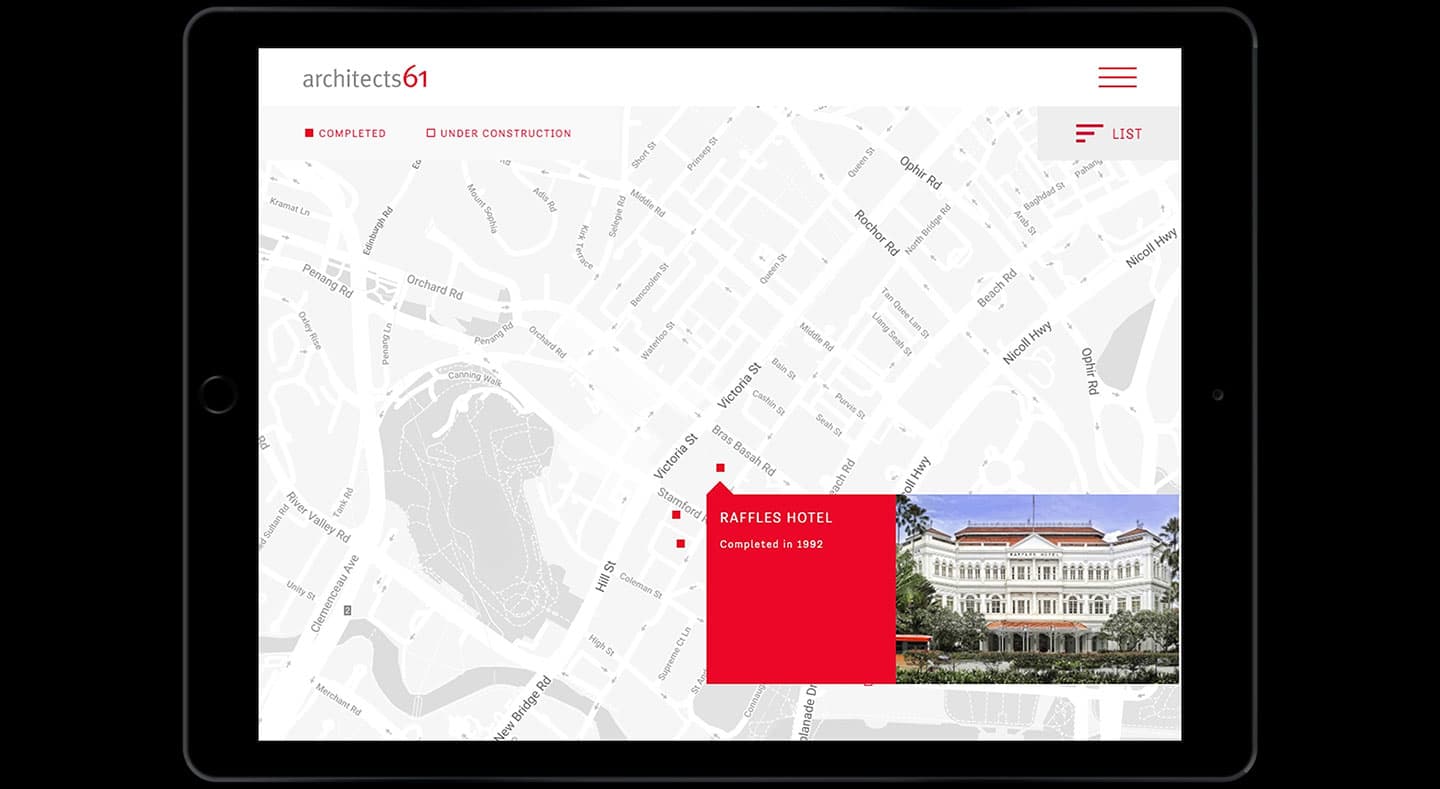This screenshot has height=789, width=1440.
Task: Click the 'Purvis St' map label
Action: pos(849,405)
